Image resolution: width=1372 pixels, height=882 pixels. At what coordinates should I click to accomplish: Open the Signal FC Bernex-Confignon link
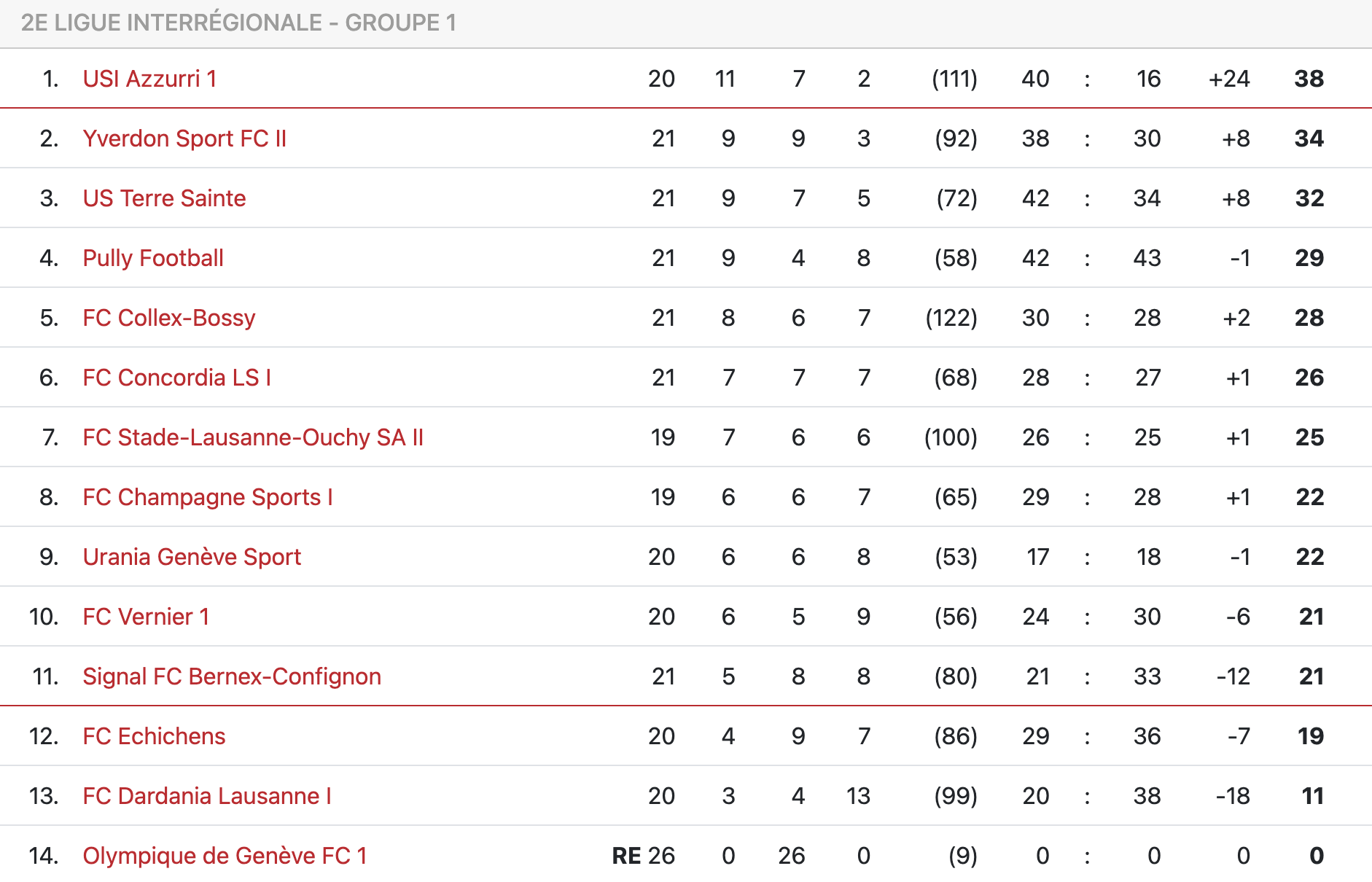(232, 676)
